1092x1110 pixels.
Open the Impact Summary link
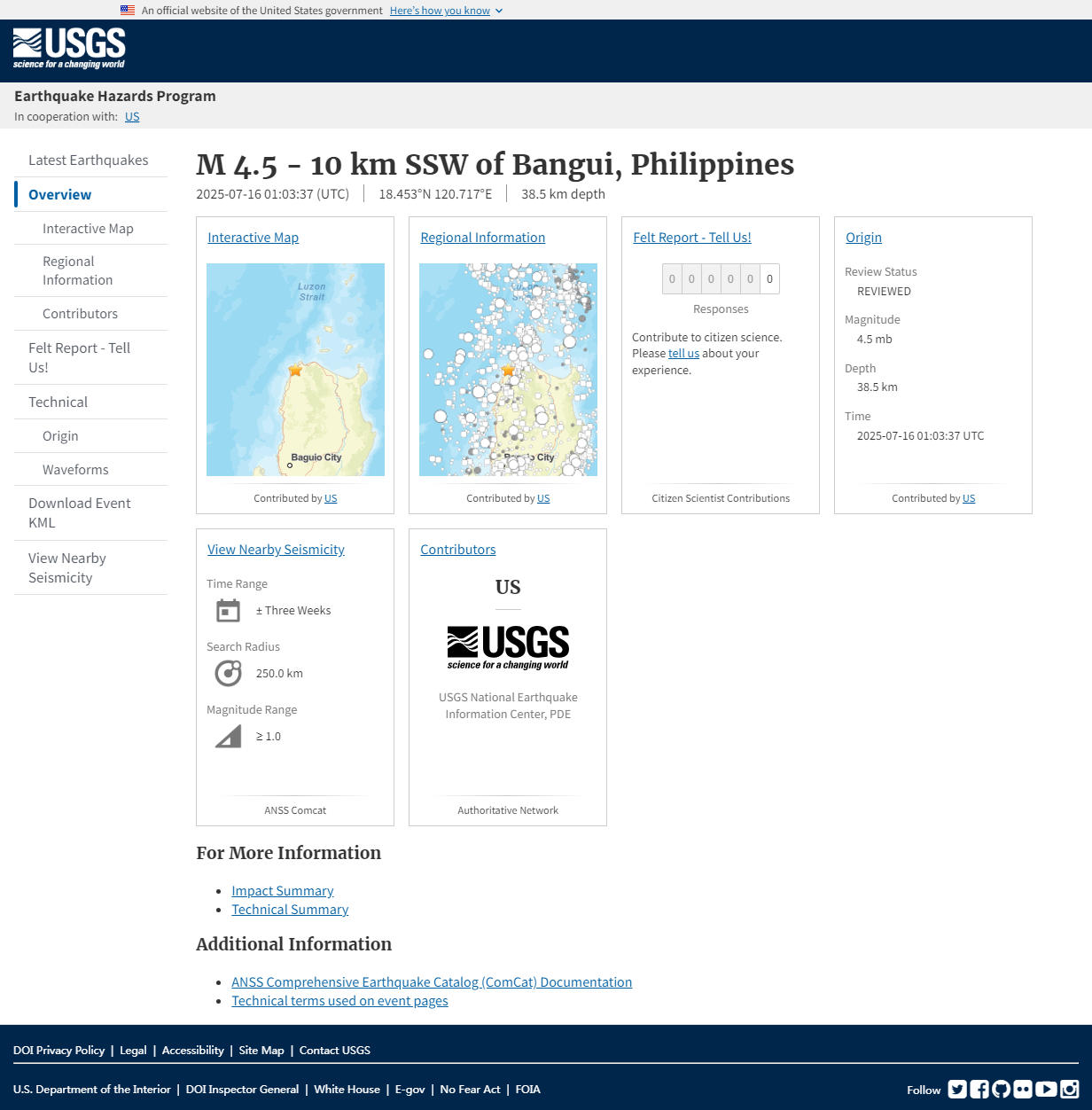point(282,891)
